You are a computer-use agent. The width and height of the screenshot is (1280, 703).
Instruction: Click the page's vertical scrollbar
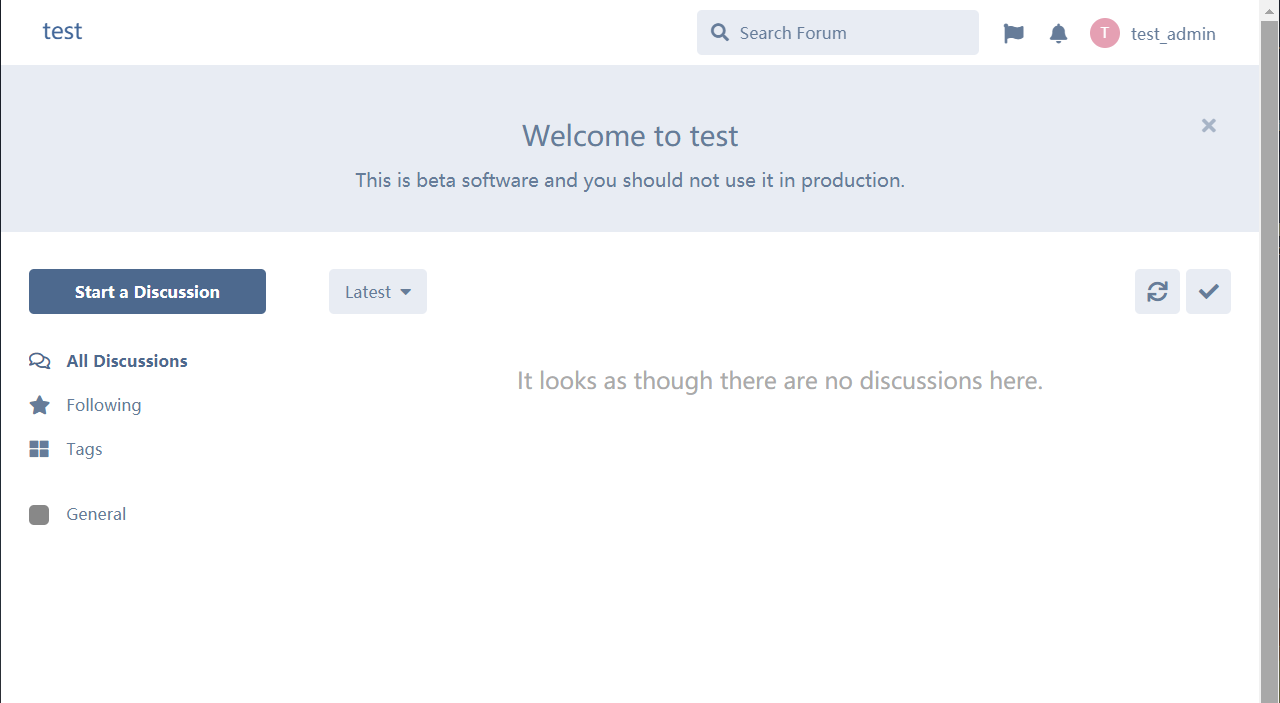pos(1269,350)
